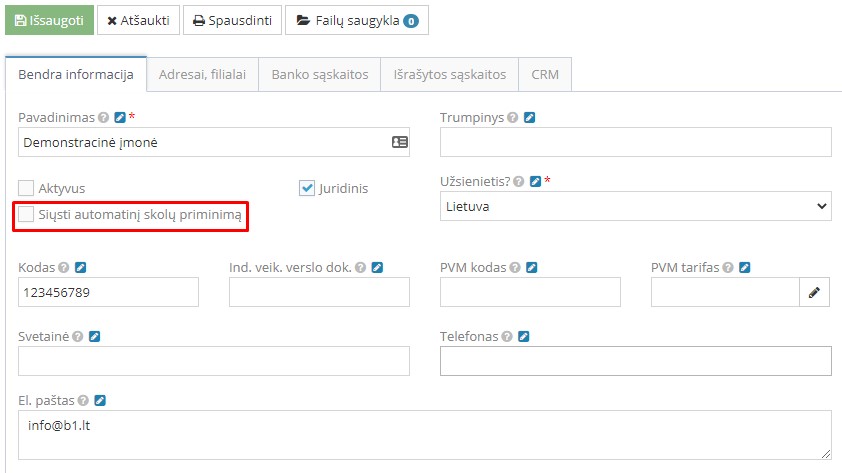Enable Siųsti automatinį skolų priminimą checkbox
The image size is (842, 473).
click(x=26, y=214)
